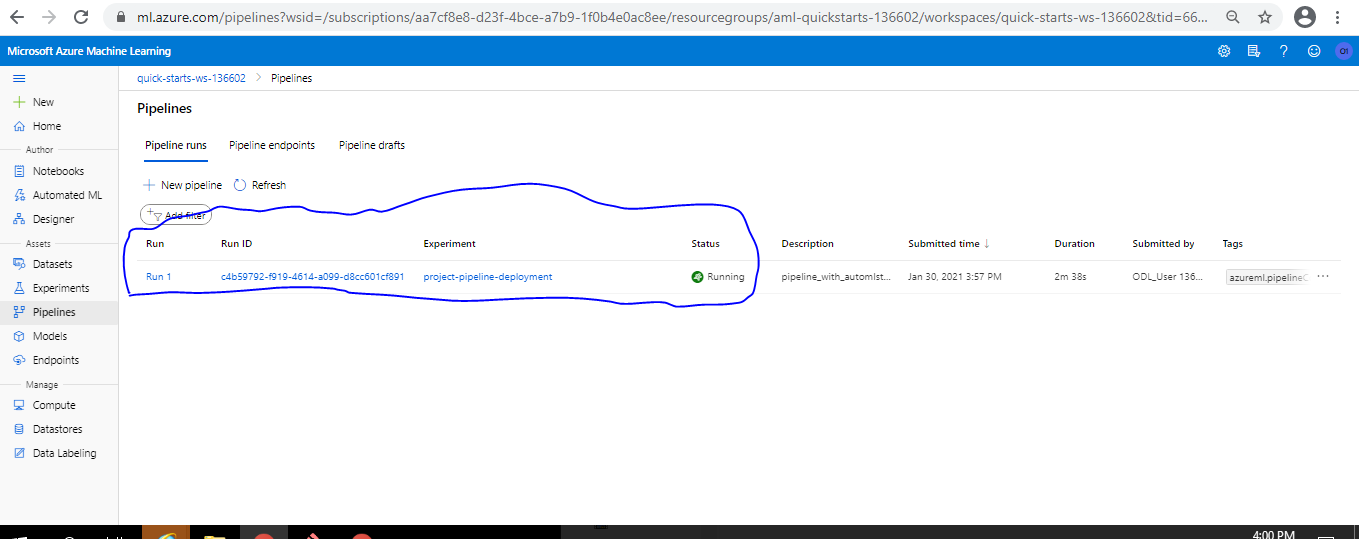Image resolution: width=1359 pixels, height=539 pixels.
Task: Click the green Running status icon
Action: point(697,277)
